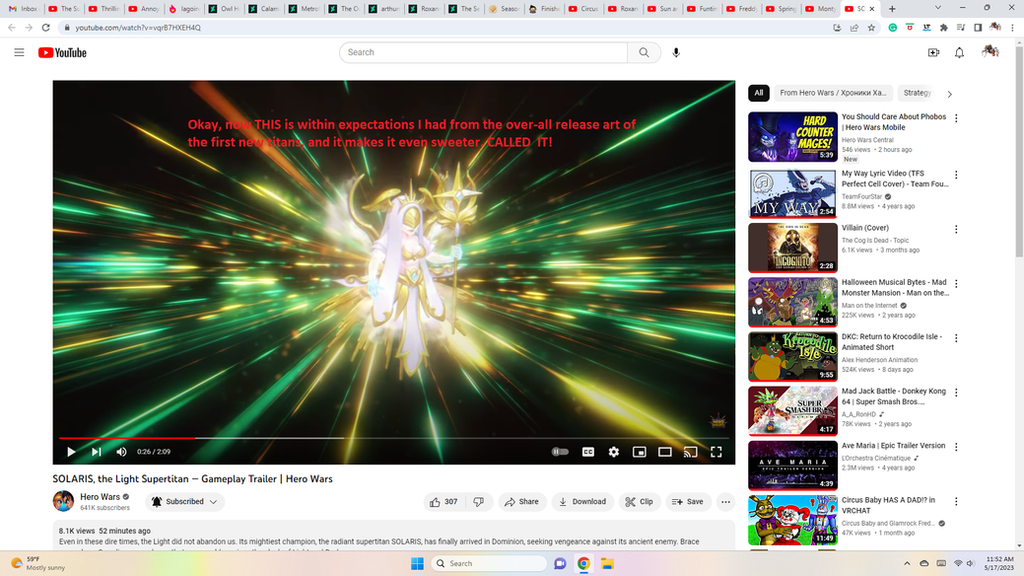The height and width of the screenshot is (576, 1024).
Task: Select the From Hero Wars filter chip
Action: pyautogui.click(x=833, y=93)
